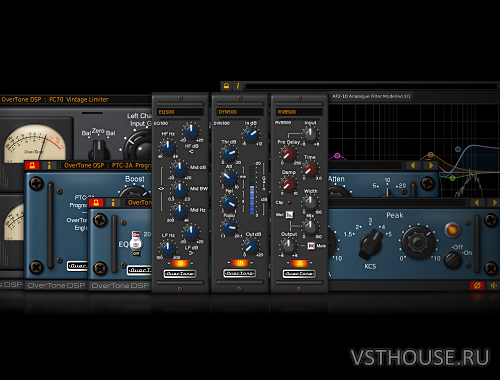Click the green EQ band node on the graph
Image resolution: width=500 pixels, height=380 pixels.
click(452, 178)
